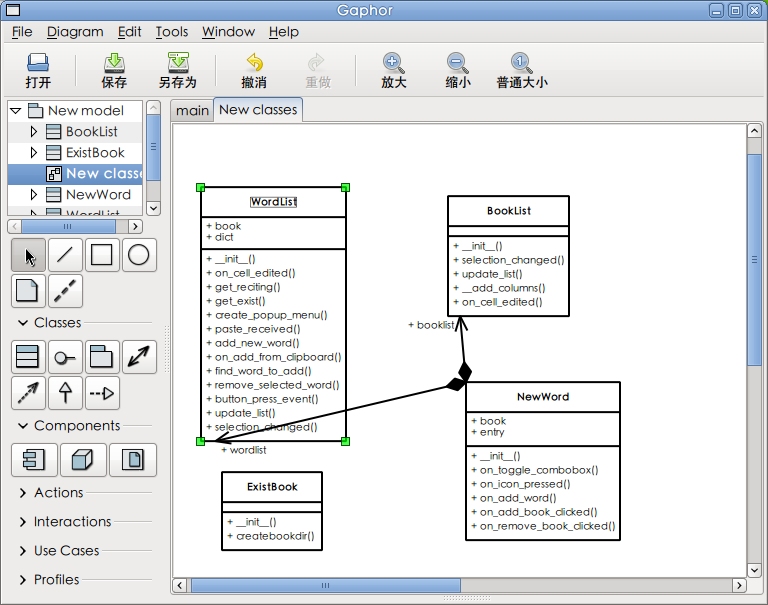Expand the Use Cases toolbox section
The height and width of the screenshot is (605, 768).
click(x=23, y=551)
